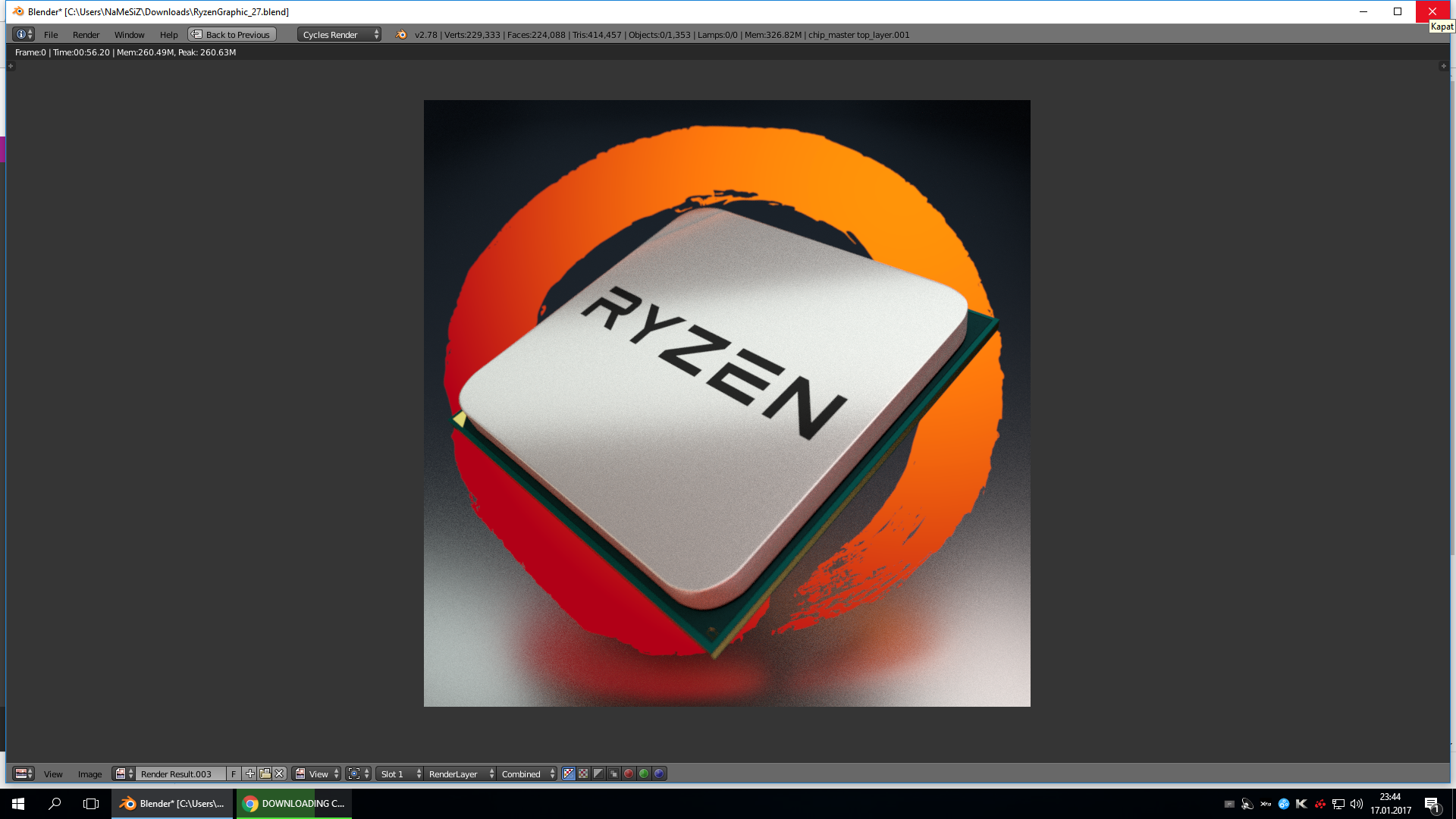Show only the Green channel
This screenshot has height=819, width=1456.
[644, 773]
